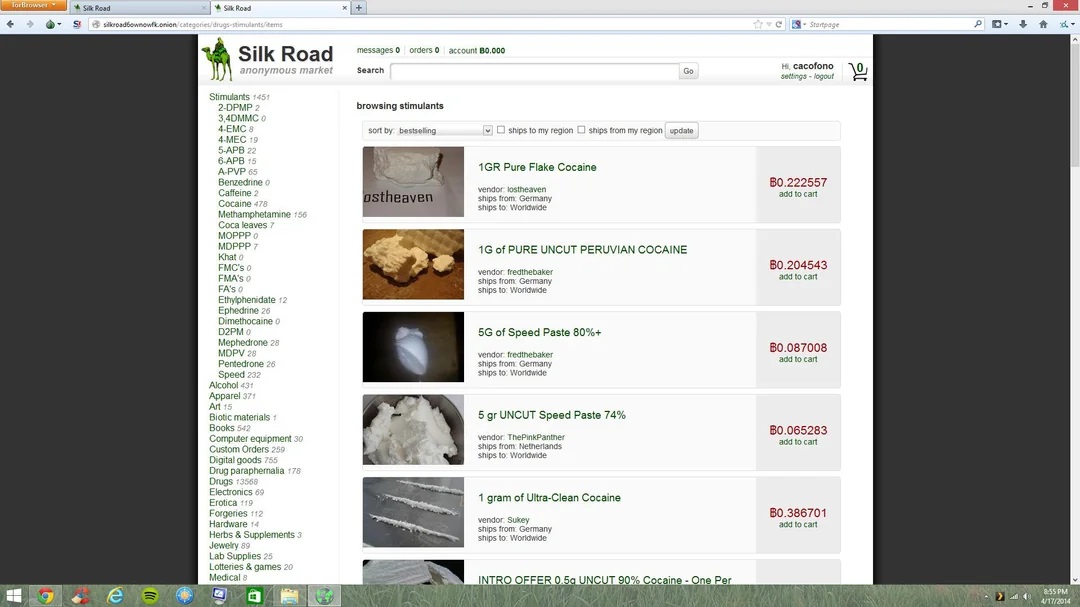The width and height of the screenshot is (1080, 607).
Task: Go to the browser Home page icon
Action: point(1043,24)
